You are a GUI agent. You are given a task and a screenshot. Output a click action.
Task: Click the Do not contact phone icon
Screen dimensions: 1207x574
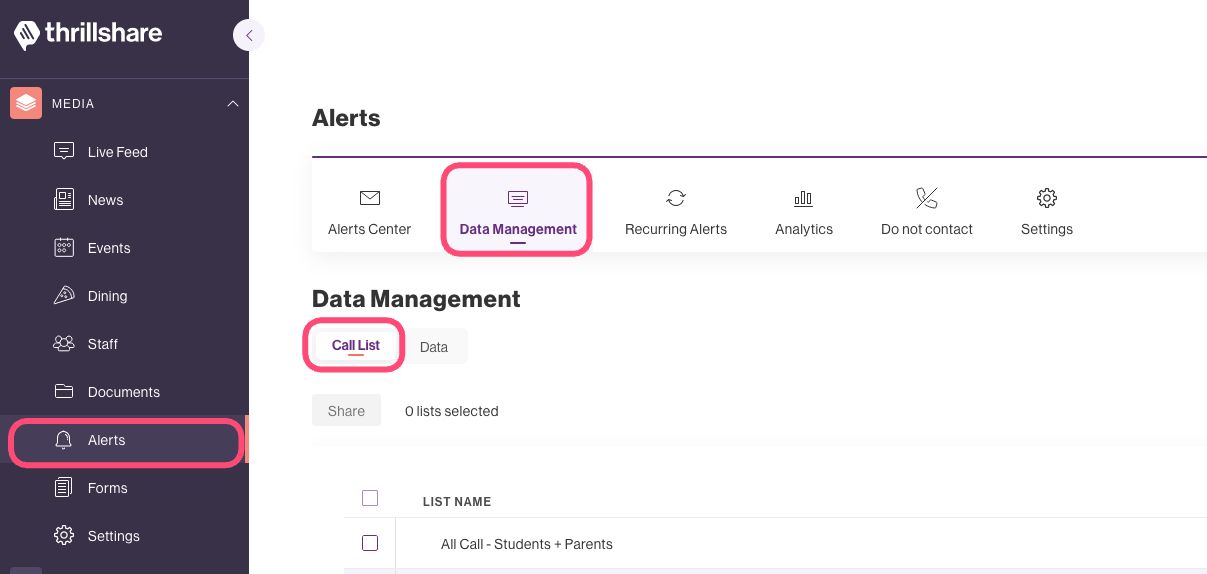click(x=926, y=198)
